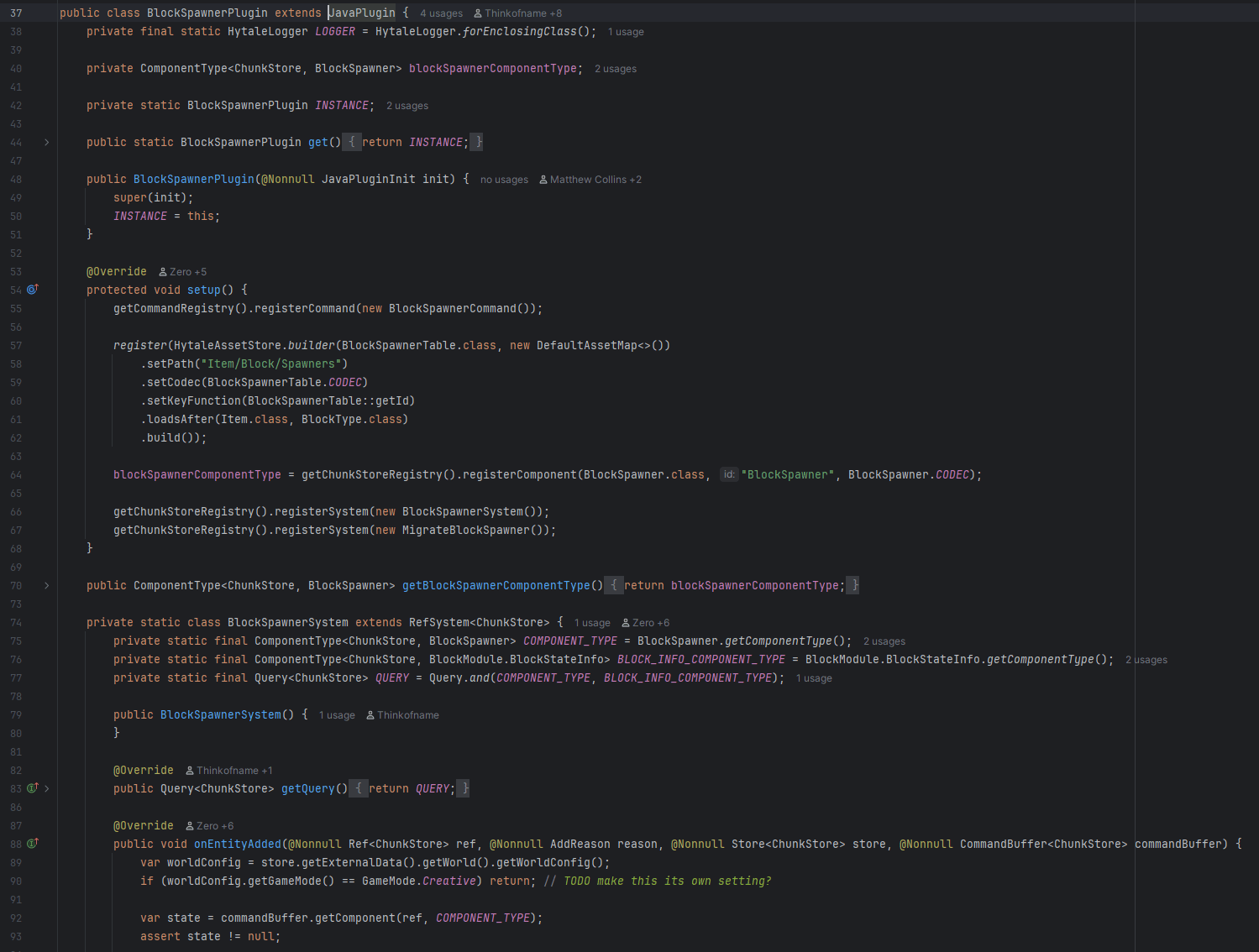Click the implementing-method gutter icon beside getQuery()
Screen dimensions: 1259x952
point(33,788)
